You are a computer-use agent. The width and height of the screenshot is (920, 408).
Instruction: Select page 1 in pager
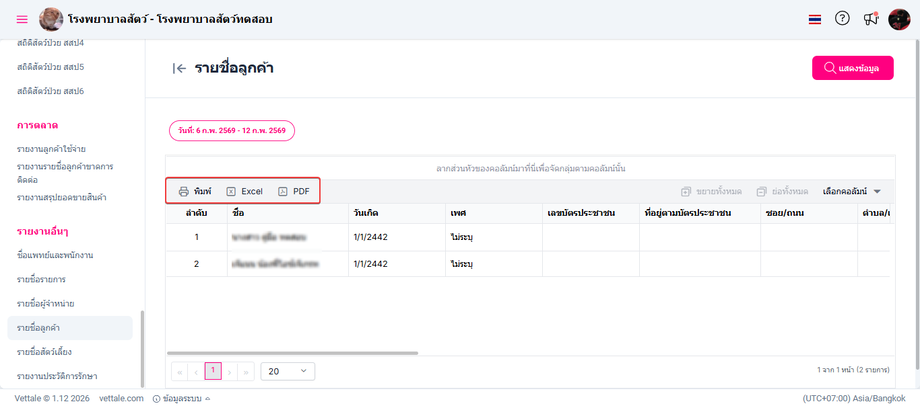click(x=213, y=371)
